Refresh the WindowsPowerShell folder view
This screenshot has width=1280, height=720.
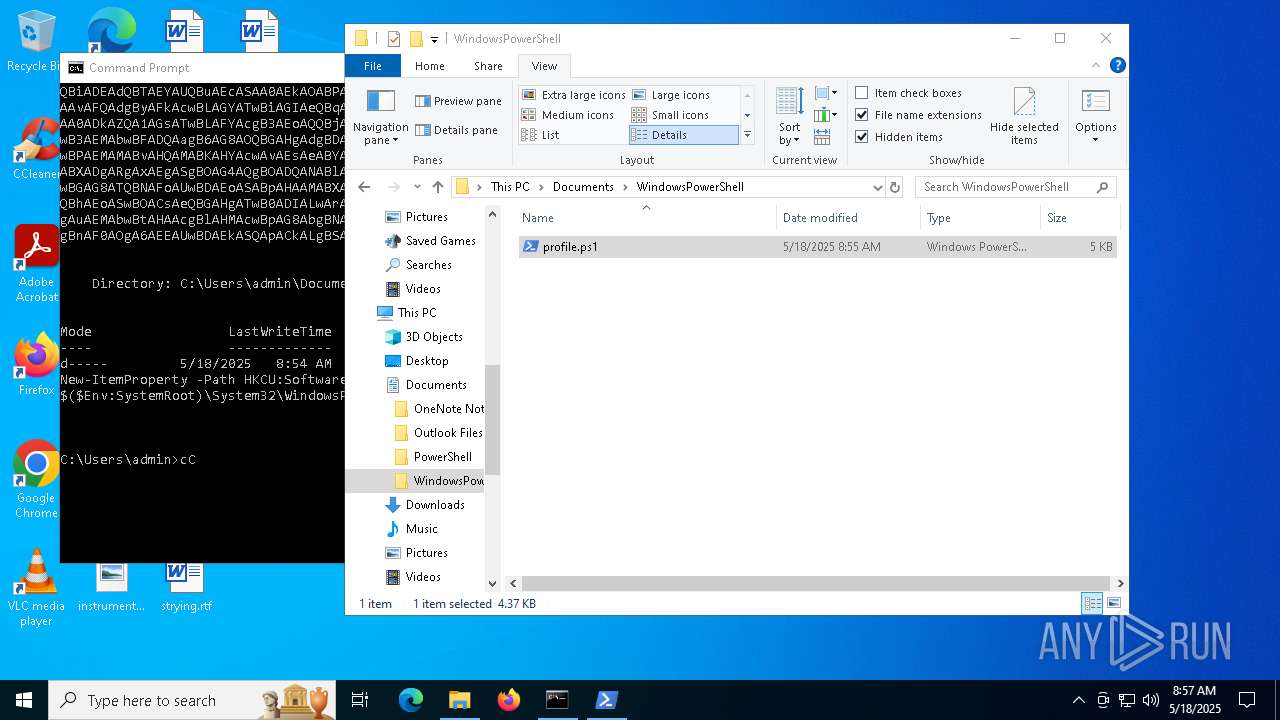[x=895, y=187]
